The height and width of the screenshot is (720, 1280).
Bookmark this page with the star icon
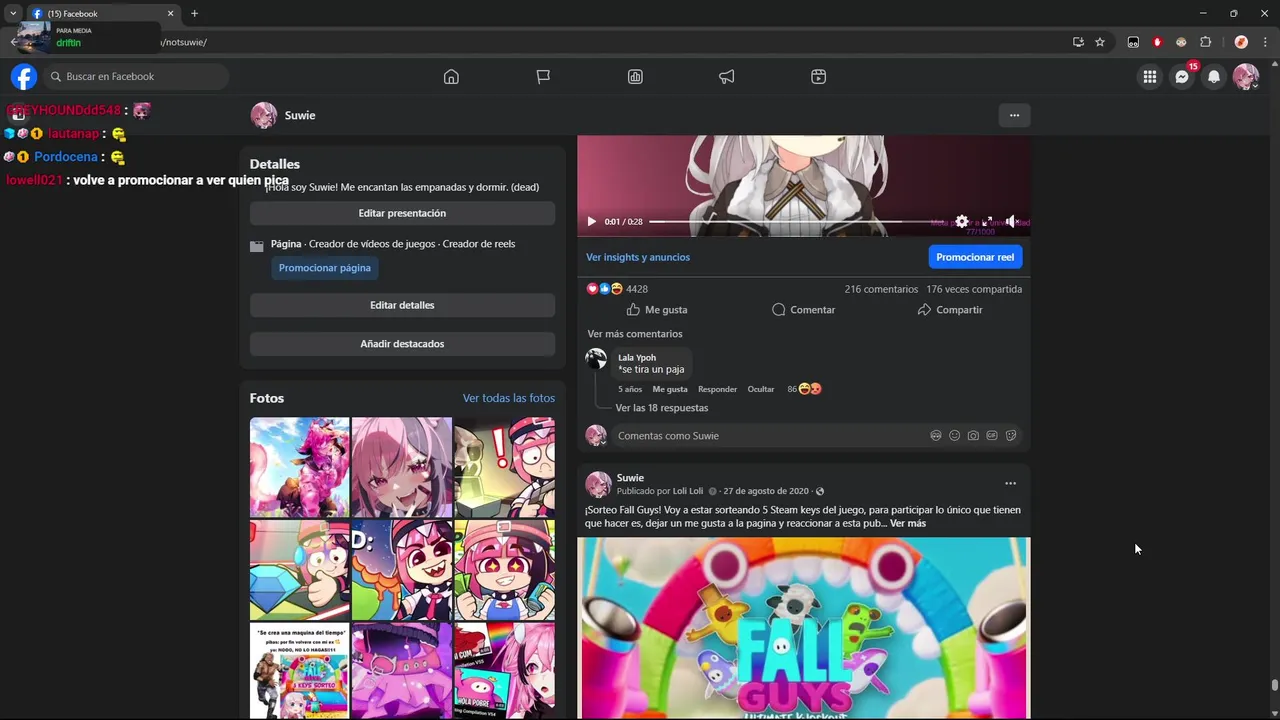tap(1100, 42)
